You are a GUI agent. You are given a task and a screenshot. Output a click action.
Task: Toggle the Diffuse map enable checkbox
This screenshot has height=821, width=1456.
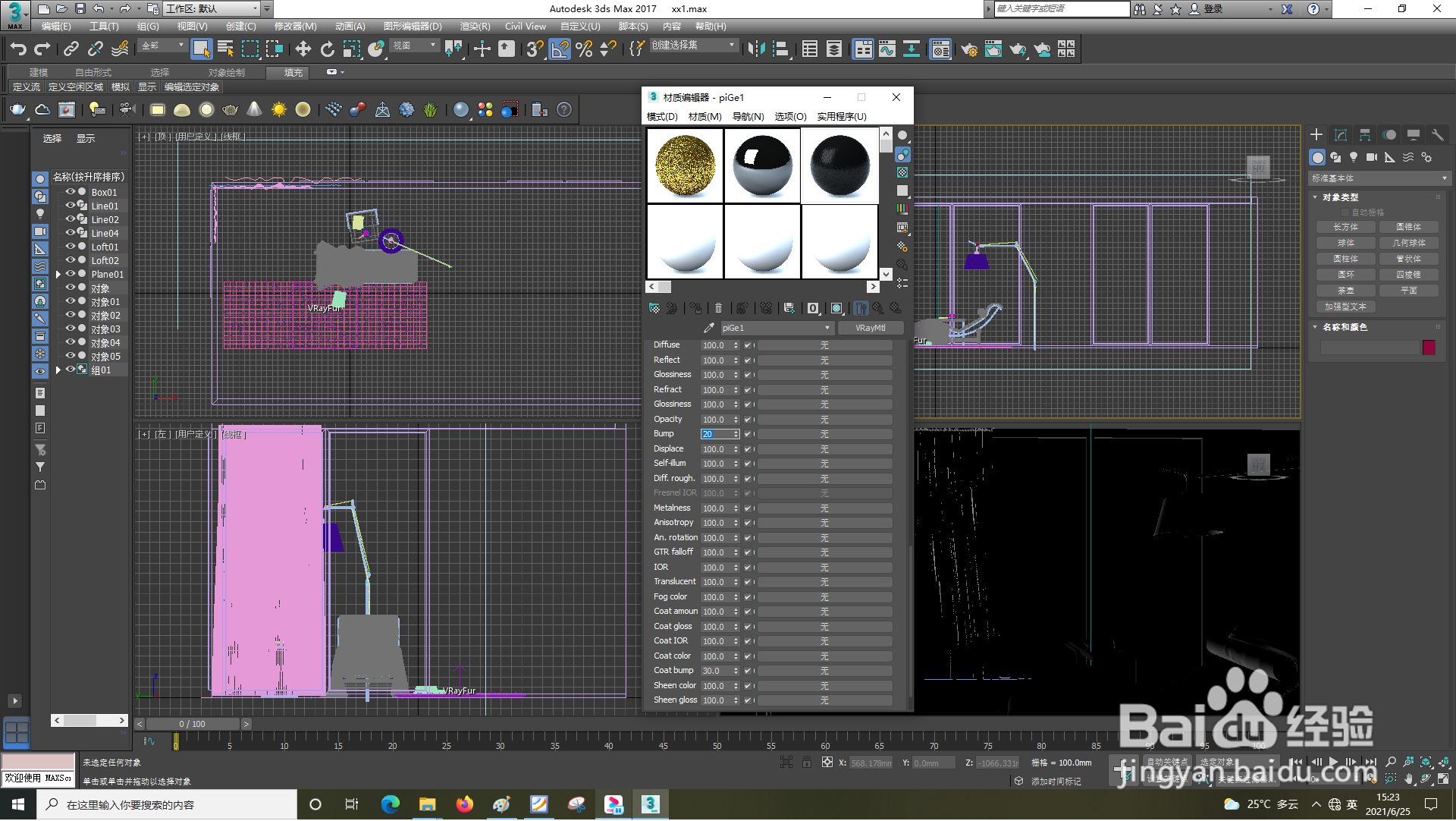[x=748, y=345]
